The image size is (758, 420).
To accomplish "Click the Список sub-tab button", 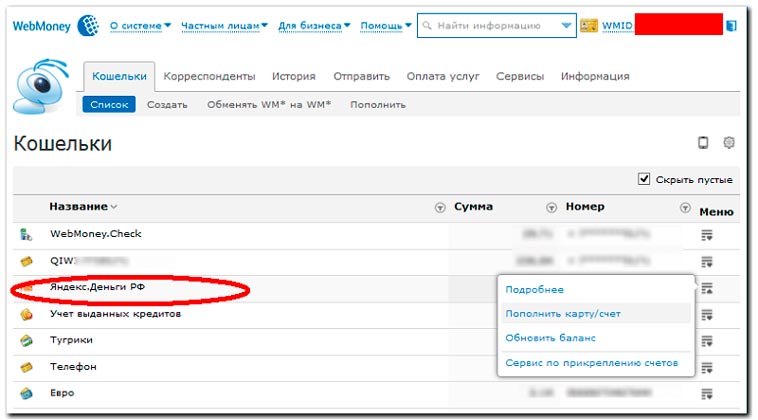I will 109,104.
